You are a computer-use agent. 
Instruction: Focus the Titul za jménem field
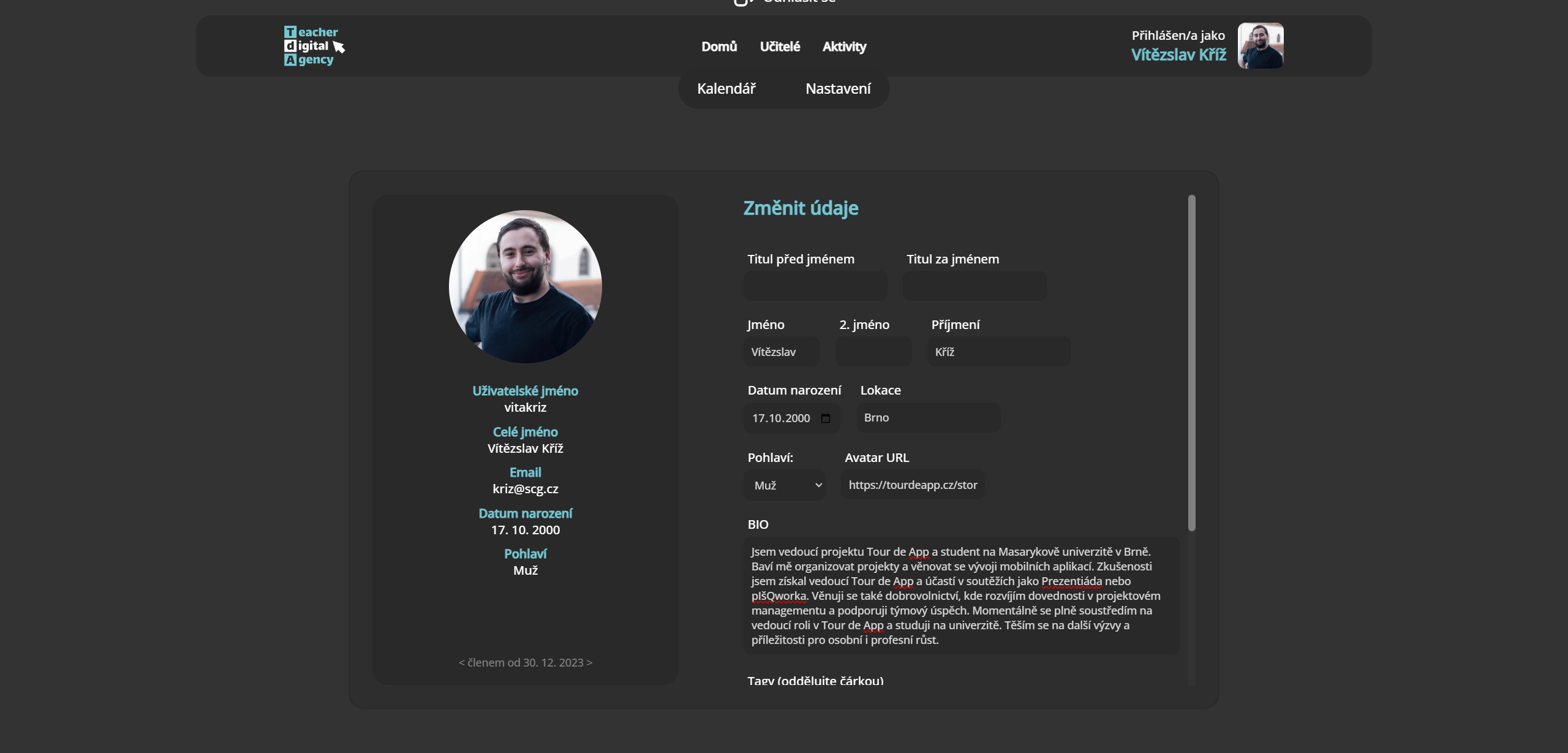point(974,286)
